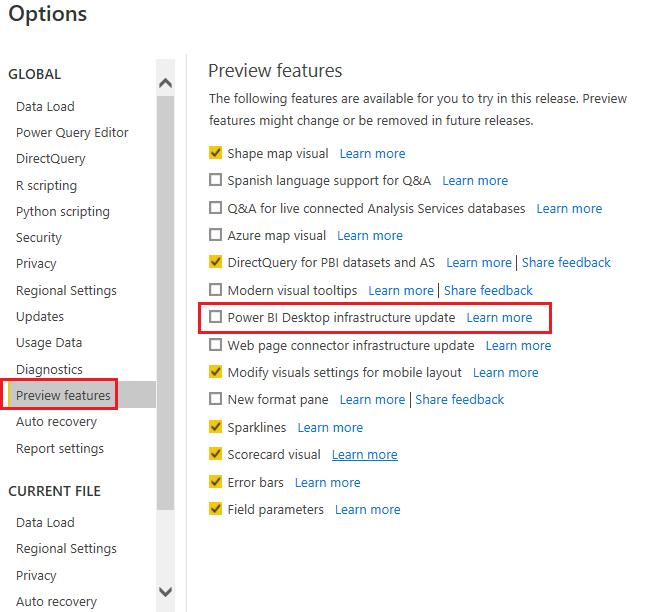The image size is (668, 612).
Task: Select Security in the sidebar
Action: (x=39, y=237)
